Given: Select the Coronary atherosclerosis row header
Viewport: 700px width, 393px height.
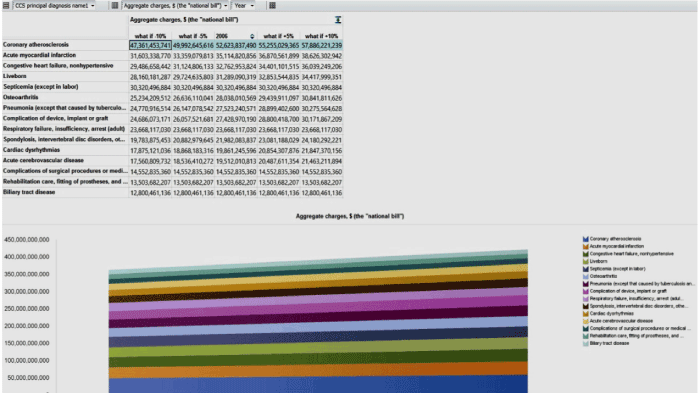Looking at the screenshot, I should coord(65,45).
